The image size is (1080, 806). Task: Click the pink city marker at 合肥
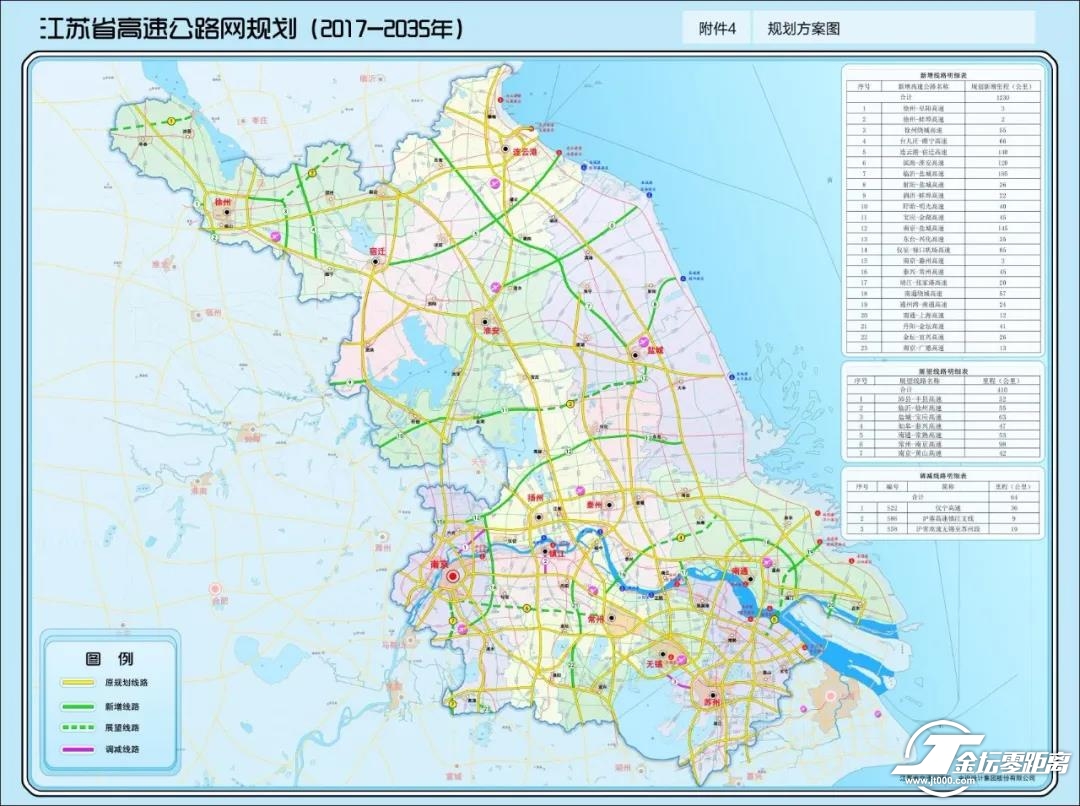pyautogui.click(x=216, y=589)
